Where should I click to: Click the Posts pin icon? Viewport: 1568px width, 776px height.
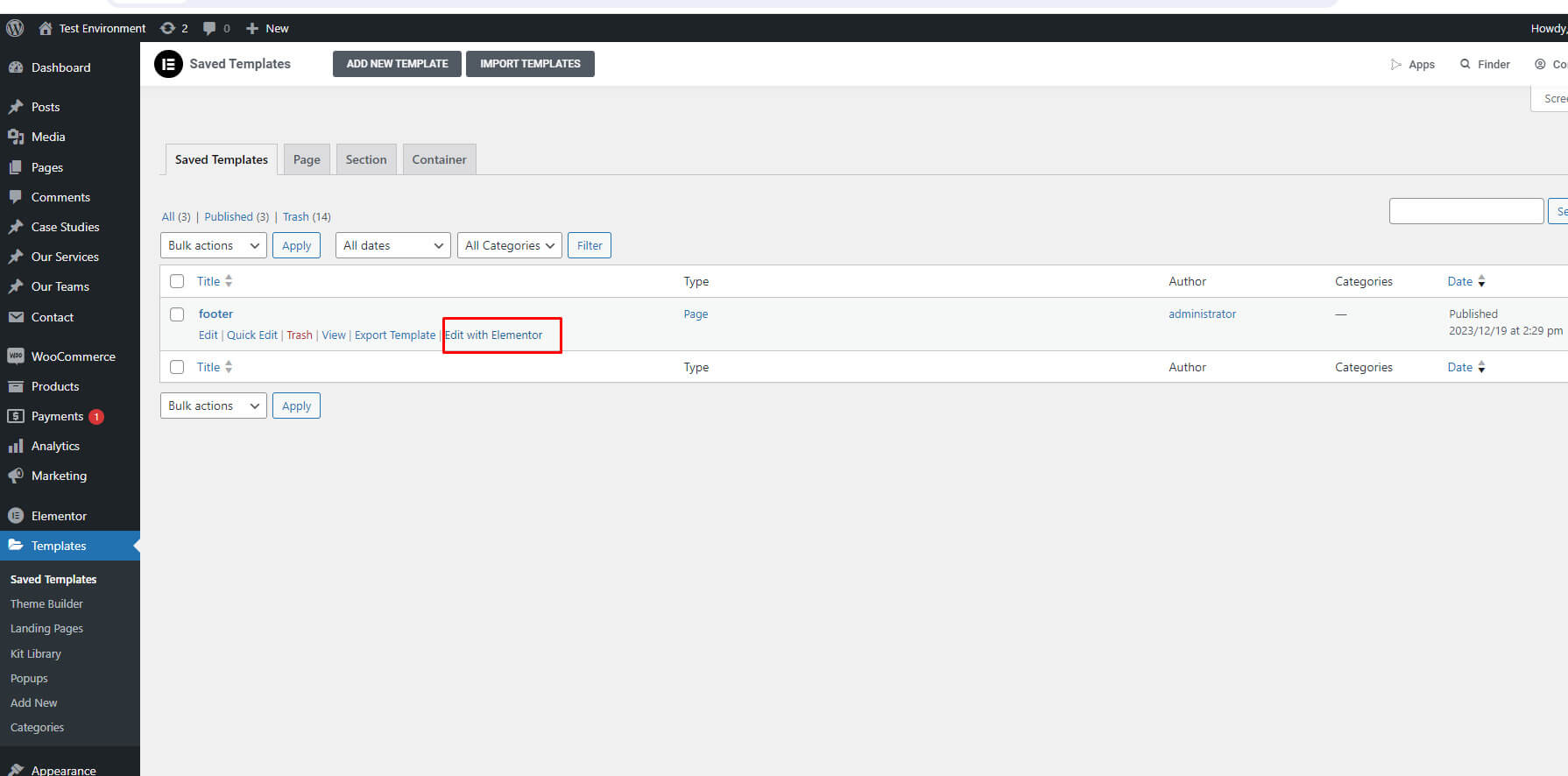[16, 107]
